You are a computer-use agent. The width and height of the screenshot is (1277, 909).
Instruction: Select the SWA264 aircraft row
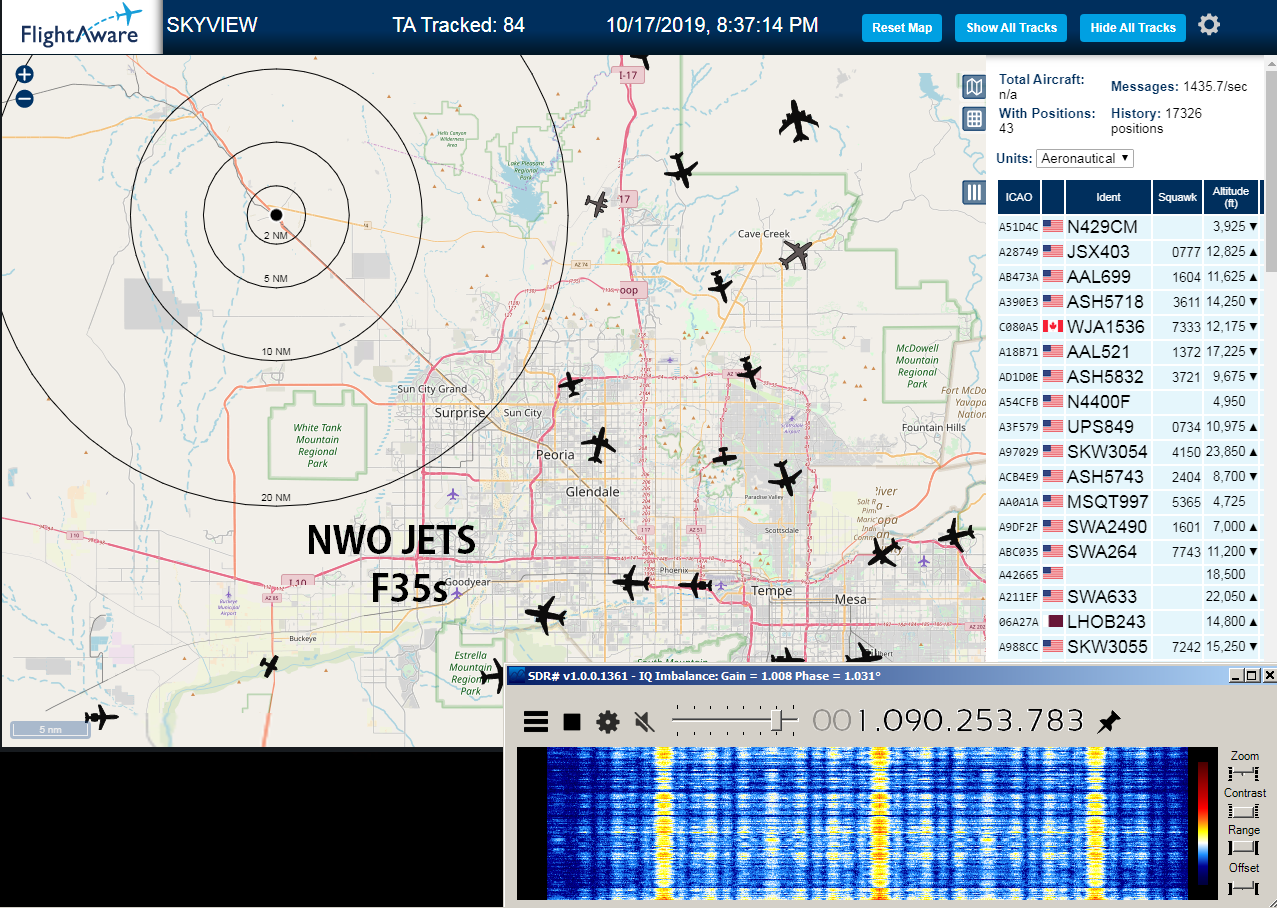pos(1130,552)
